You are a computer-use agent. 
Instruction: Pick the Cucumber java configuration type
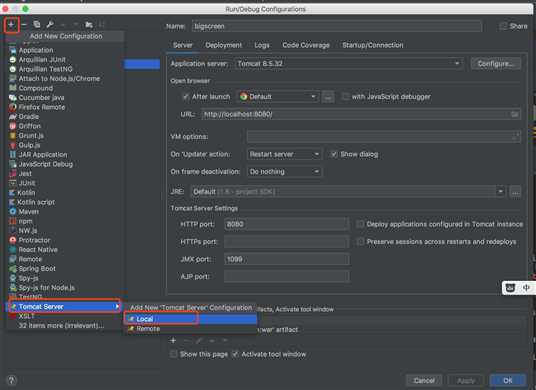pyautogui.click(x=41, y=98)
